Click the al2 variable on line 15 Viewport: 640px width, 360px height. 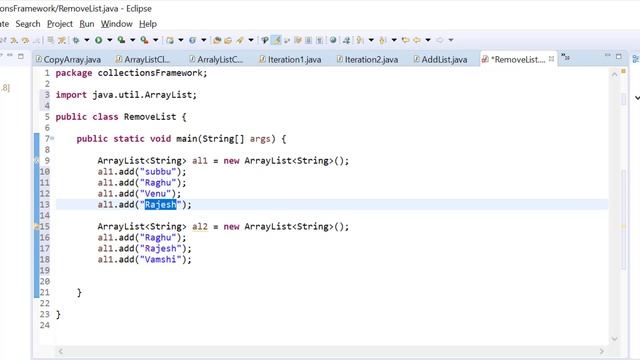200,227
